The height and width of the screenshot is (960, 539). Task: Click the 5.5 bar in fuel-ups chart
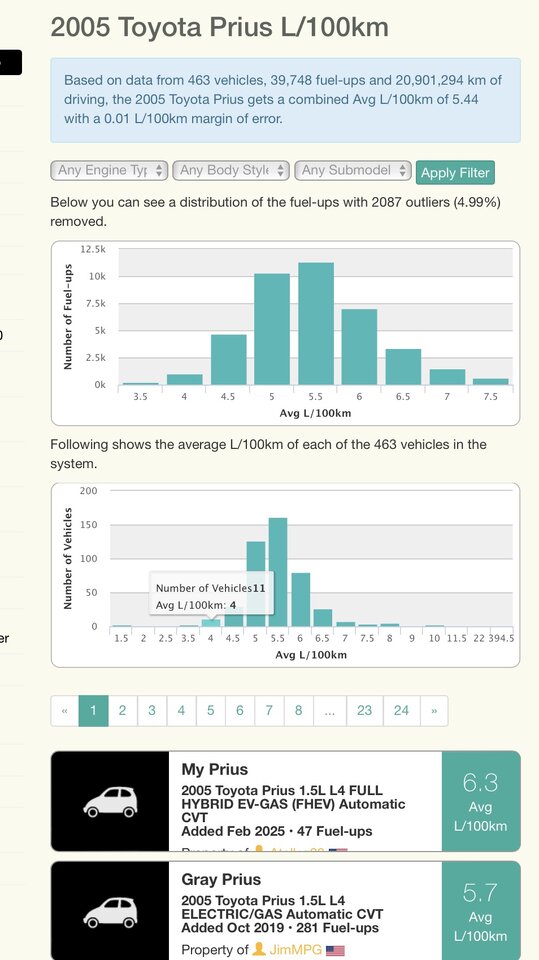[x=316, y=323]
